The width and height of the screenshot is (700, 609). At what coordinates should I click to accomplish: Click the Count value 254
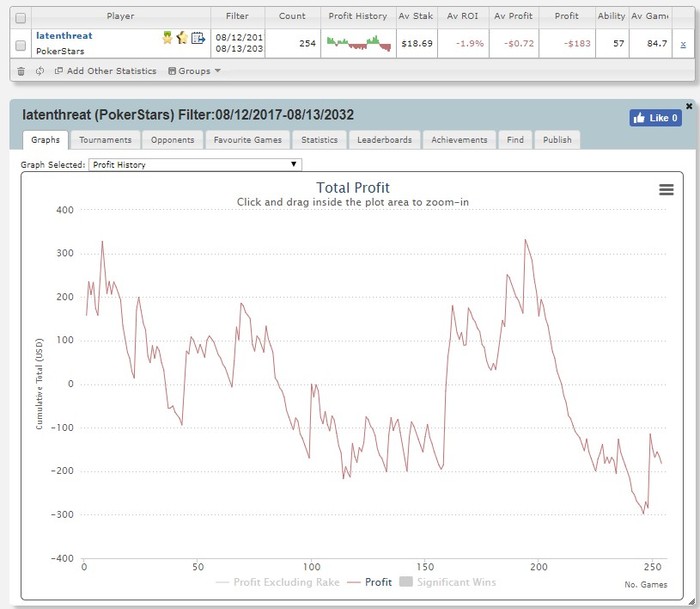[308, 44]
